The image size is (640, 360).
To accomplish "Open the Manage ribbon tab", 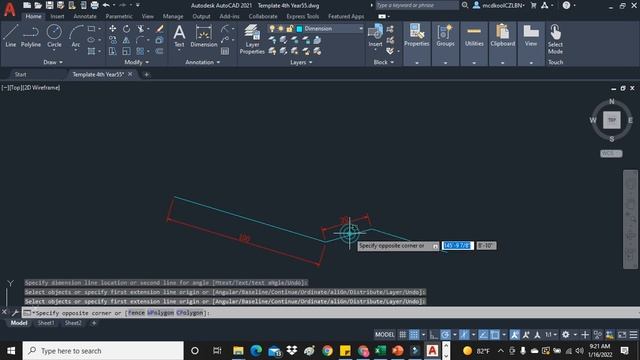I will tap(173, 16).
